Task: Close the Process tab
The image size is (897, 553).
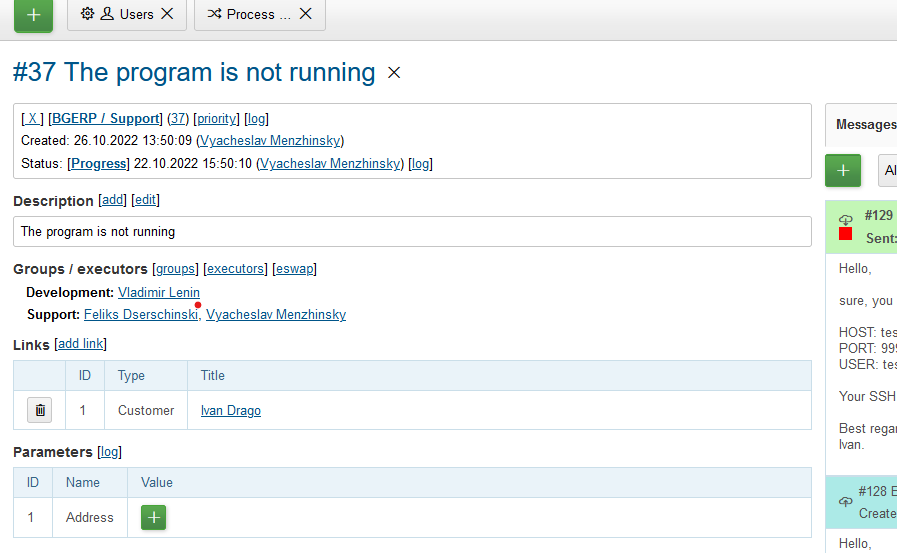Action: (x=305, y=14)
